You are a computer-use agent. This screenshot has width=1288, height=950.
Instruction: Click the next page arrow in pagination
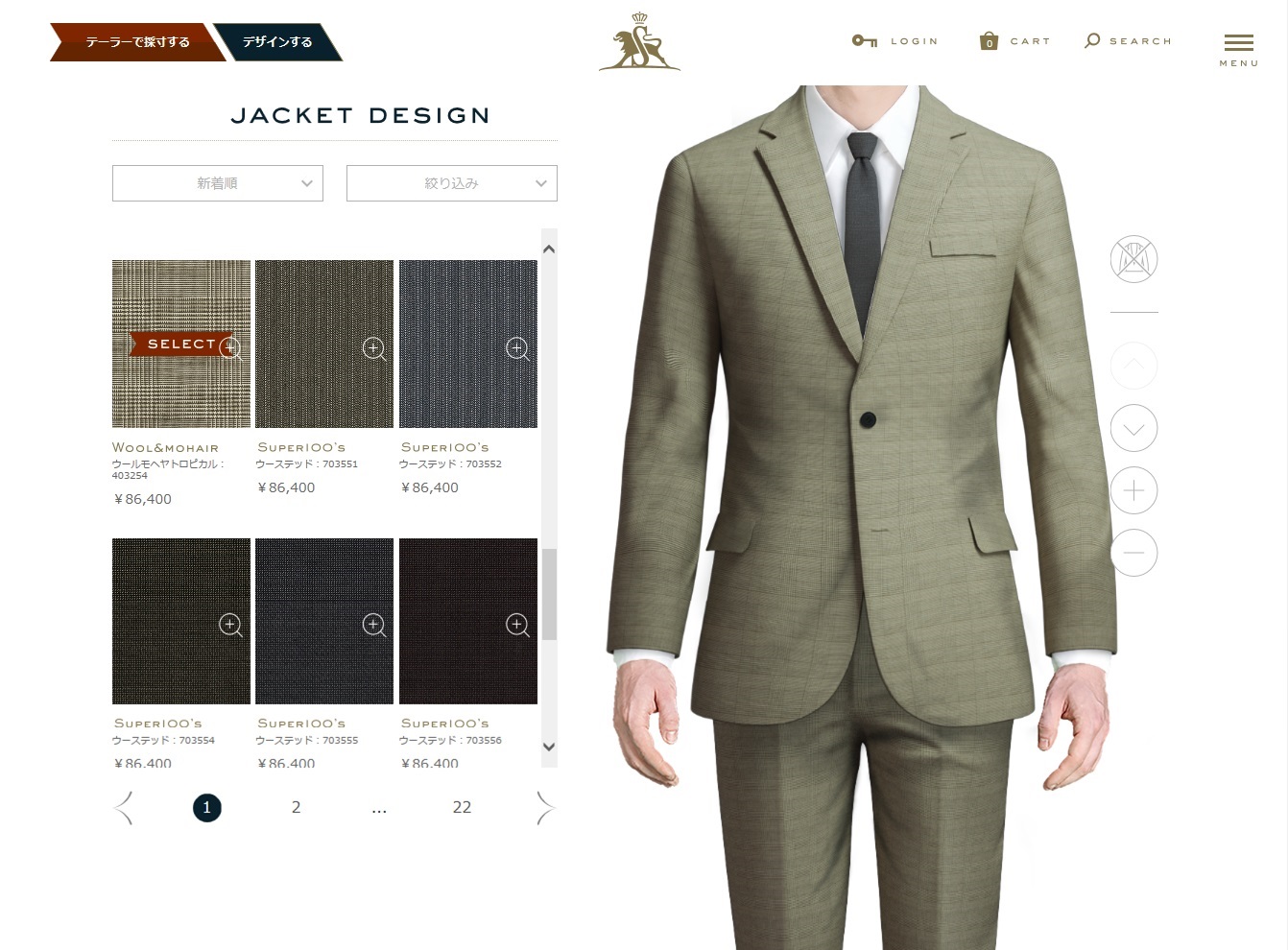pyautogui.click(x=545, y=808)
